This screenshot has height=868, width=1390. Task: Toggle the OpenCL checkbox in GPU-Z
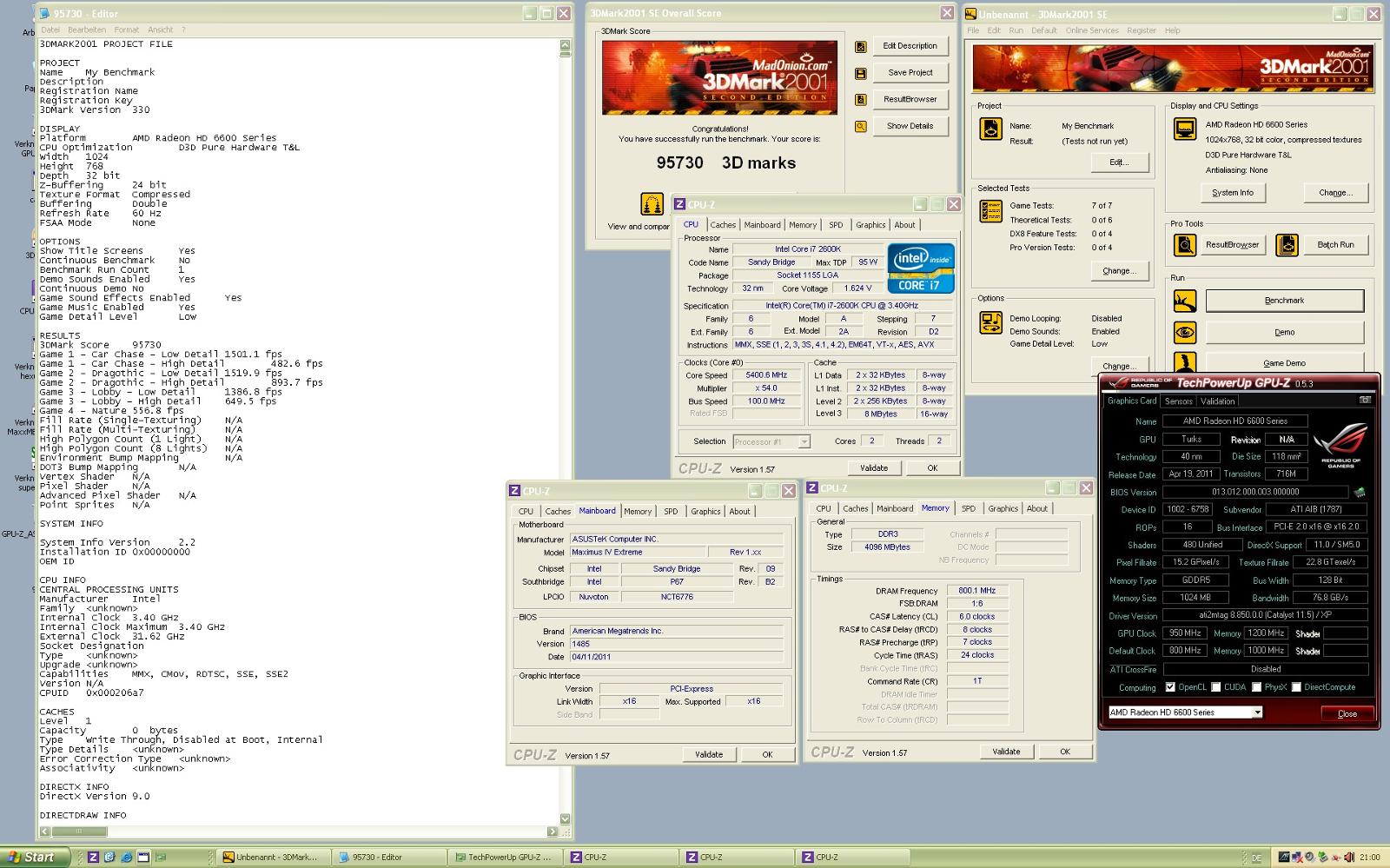[x=1170, y=687]
